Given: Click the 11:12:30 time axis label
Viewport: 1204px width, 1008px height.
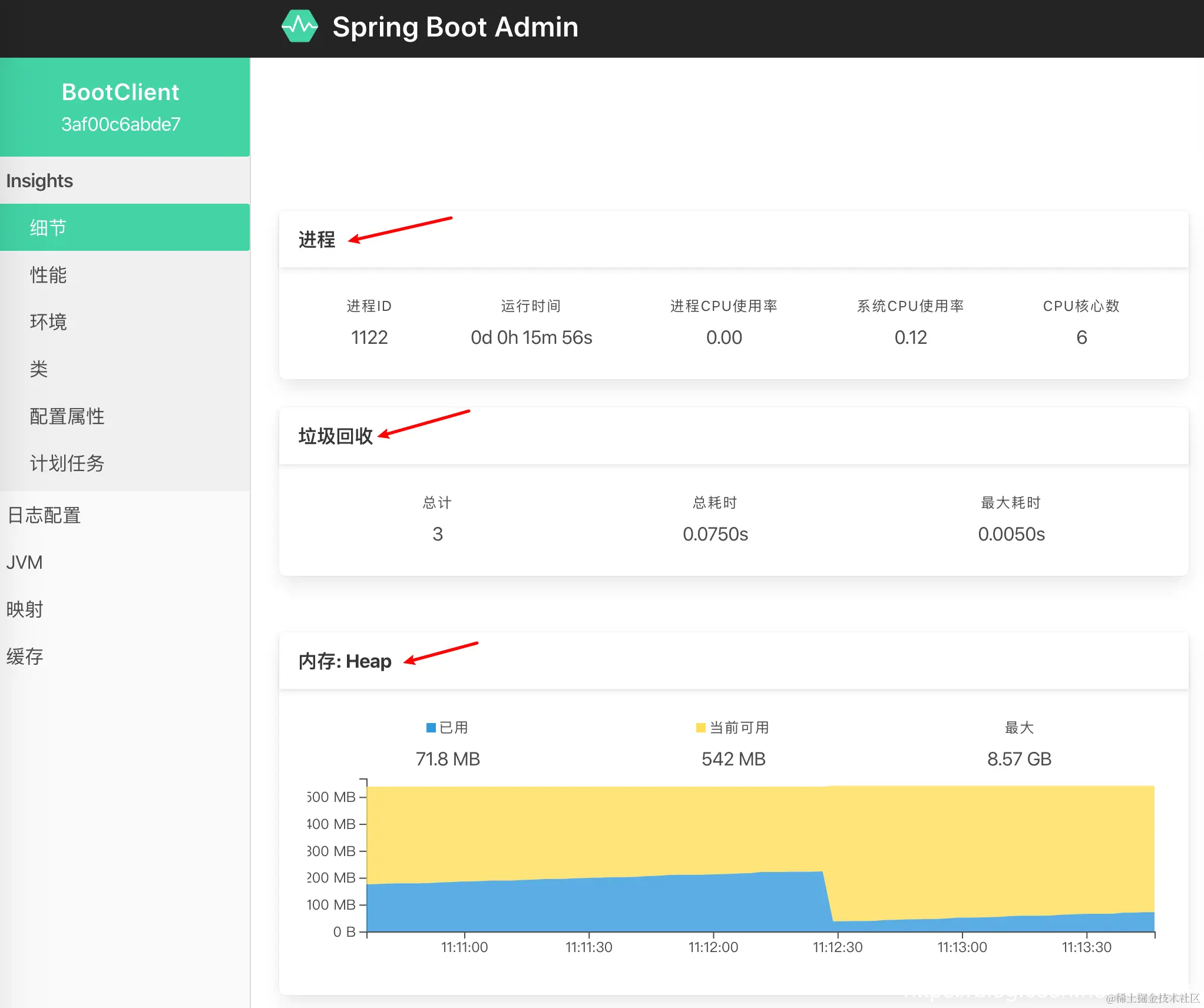Looking at the screenshot, I should [838, 947].
